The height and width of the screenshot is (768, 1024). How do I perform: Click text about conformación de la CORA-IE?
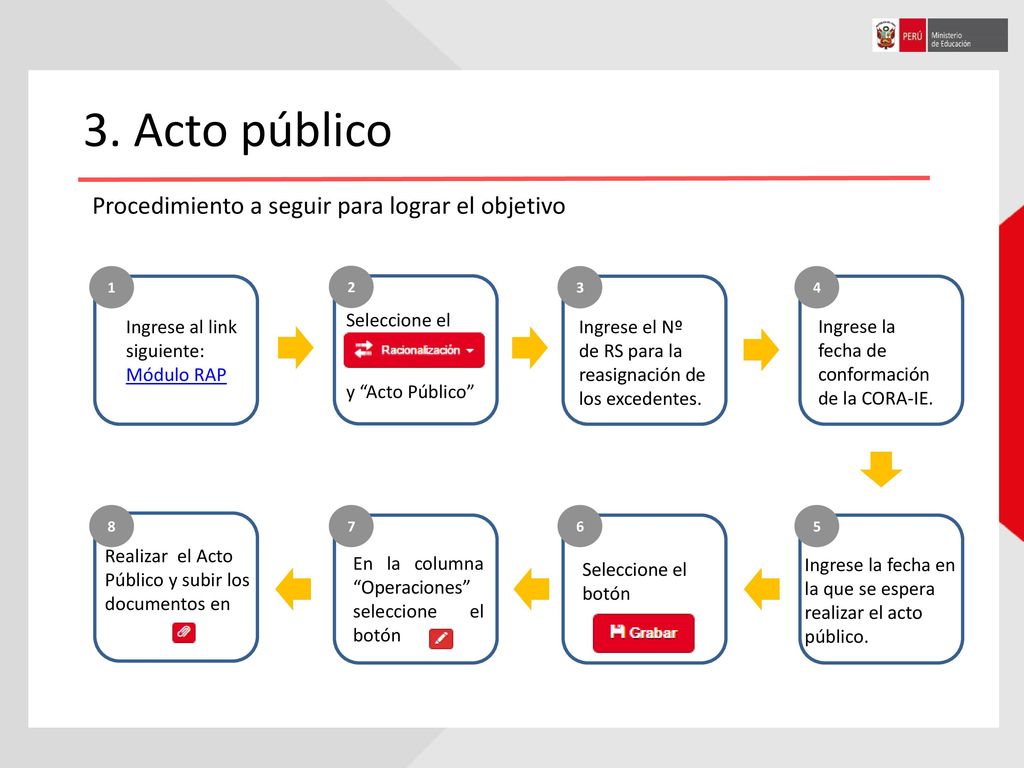pyautogui.click(x=875, y=362)
